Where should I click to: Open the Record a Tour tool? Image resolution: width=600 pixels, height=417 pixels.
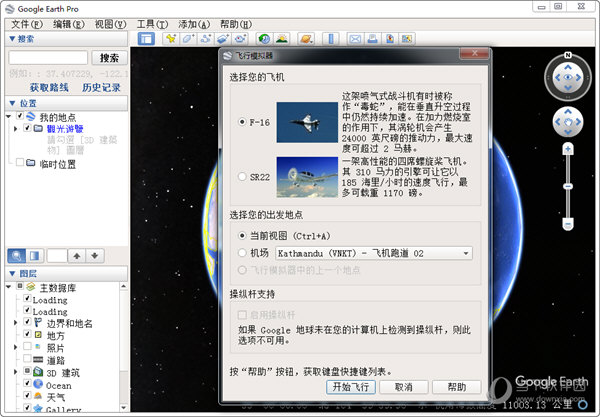[x=240, y=39]
